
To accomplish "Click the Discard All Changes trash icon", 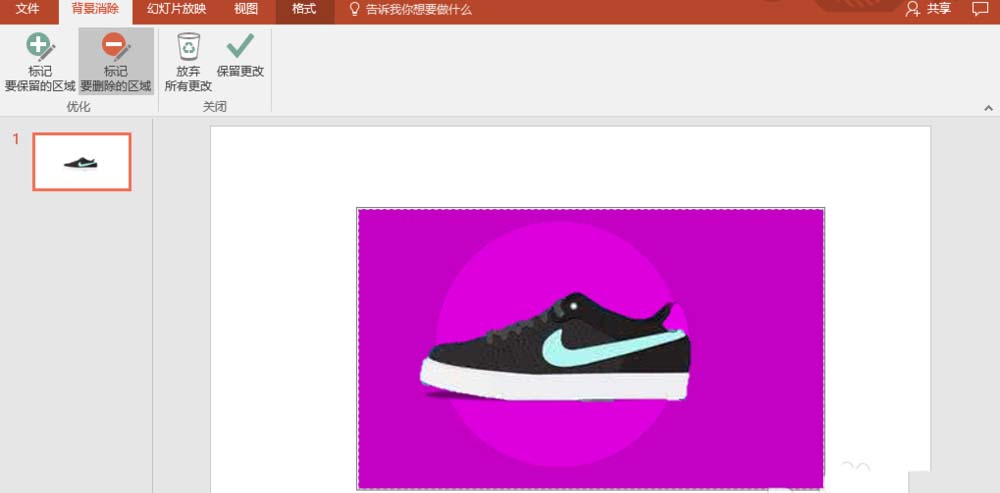I will click(x=188, y=47).
